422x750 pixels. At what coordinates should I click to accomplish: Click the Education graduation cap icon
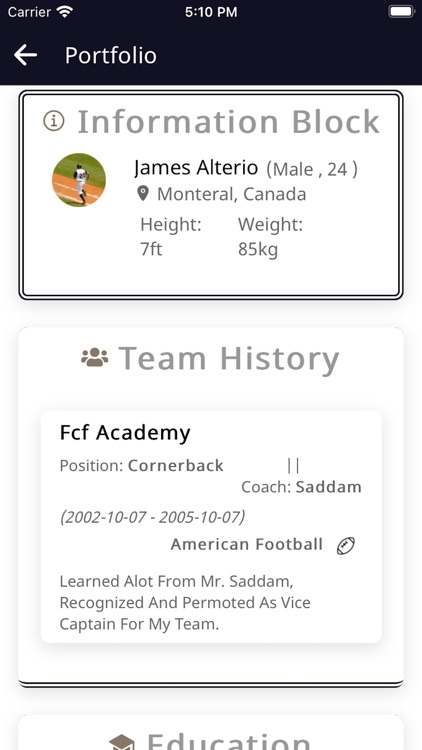point(122,742)
